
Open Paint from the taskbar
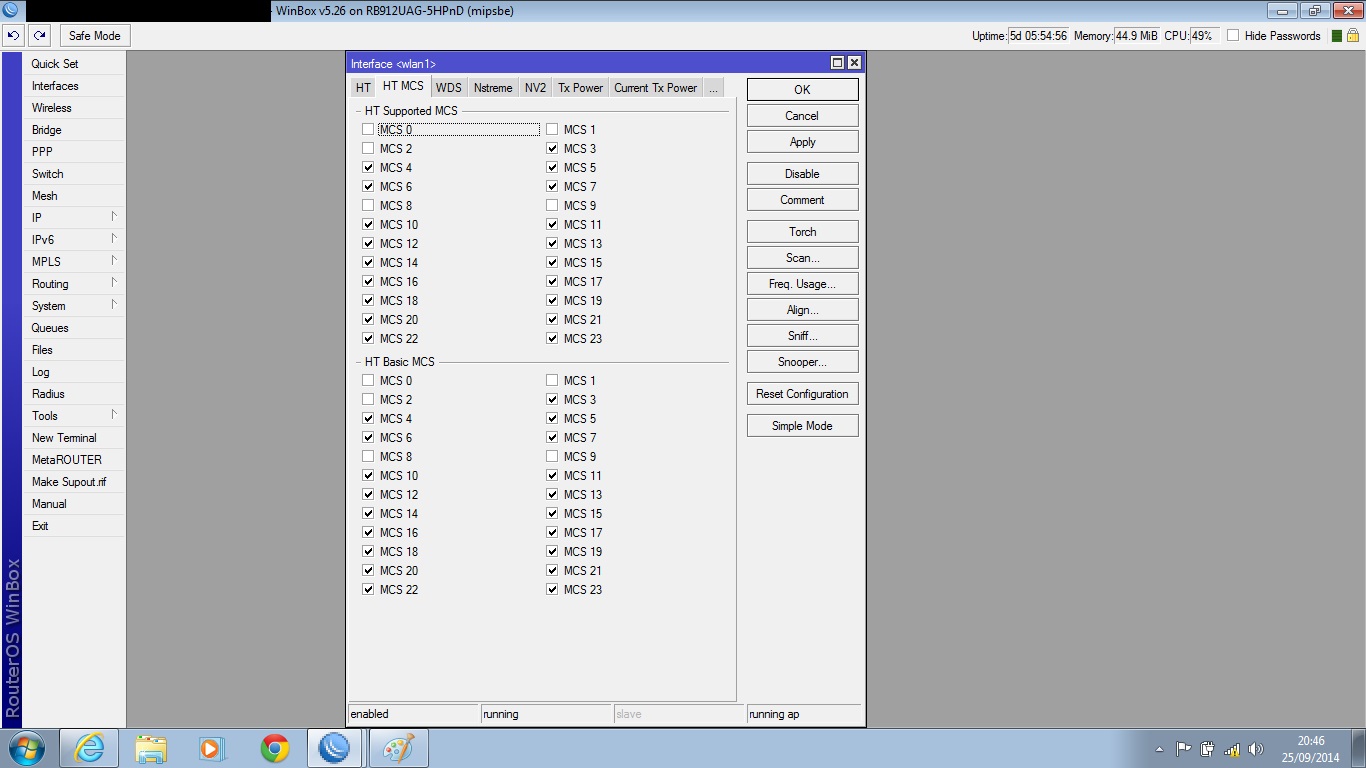point(398,748)
